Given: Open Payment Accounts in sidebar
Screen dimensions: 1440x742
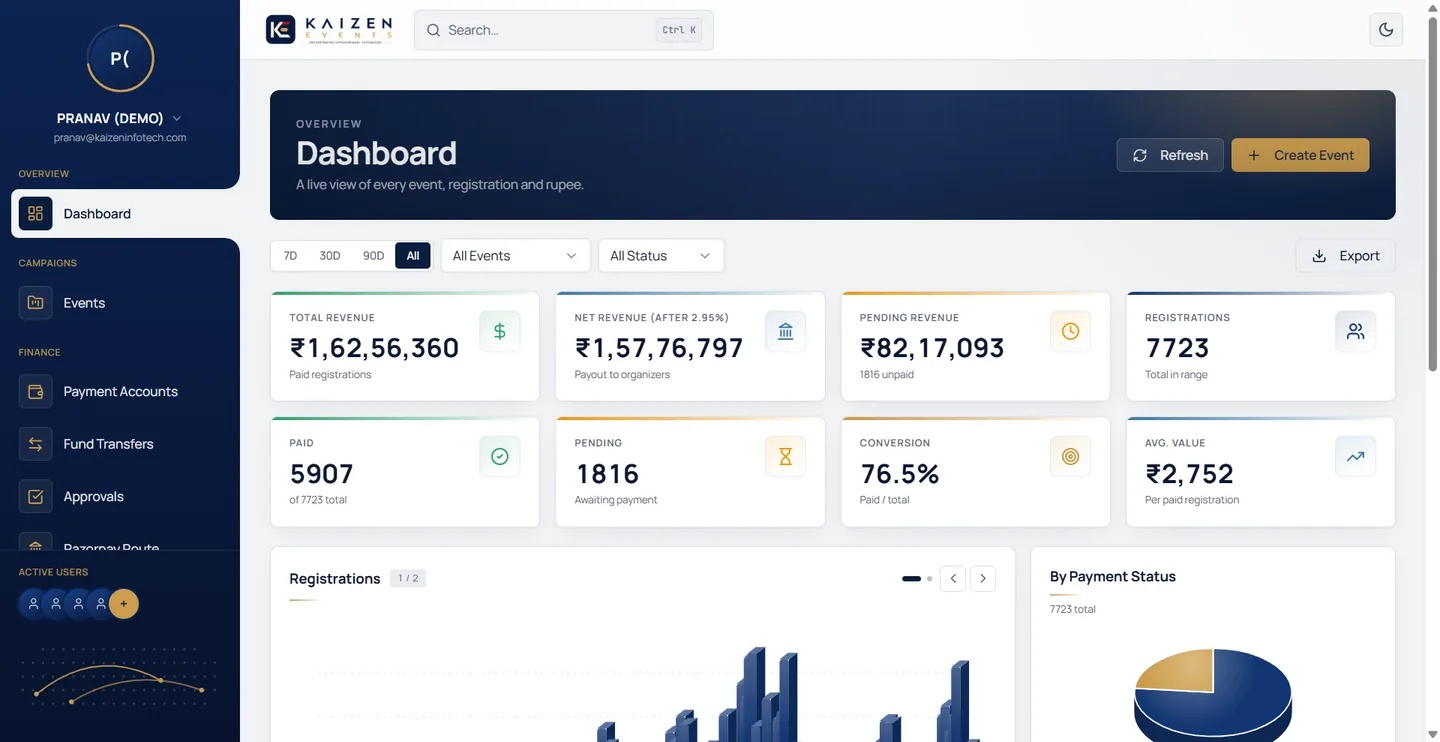Looking at the screenshot, I should [x=120, y=391].
